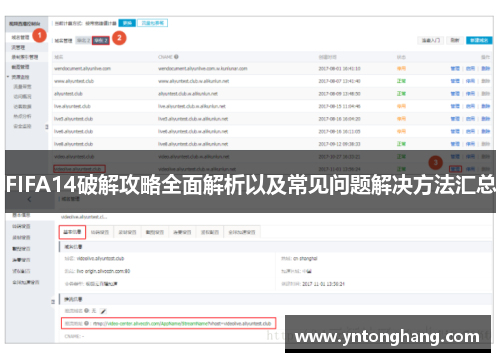Viewport: 500px width, 362px height.
Task: Click the help icon beside the CNAME header
Action: [x=176, y=57]
